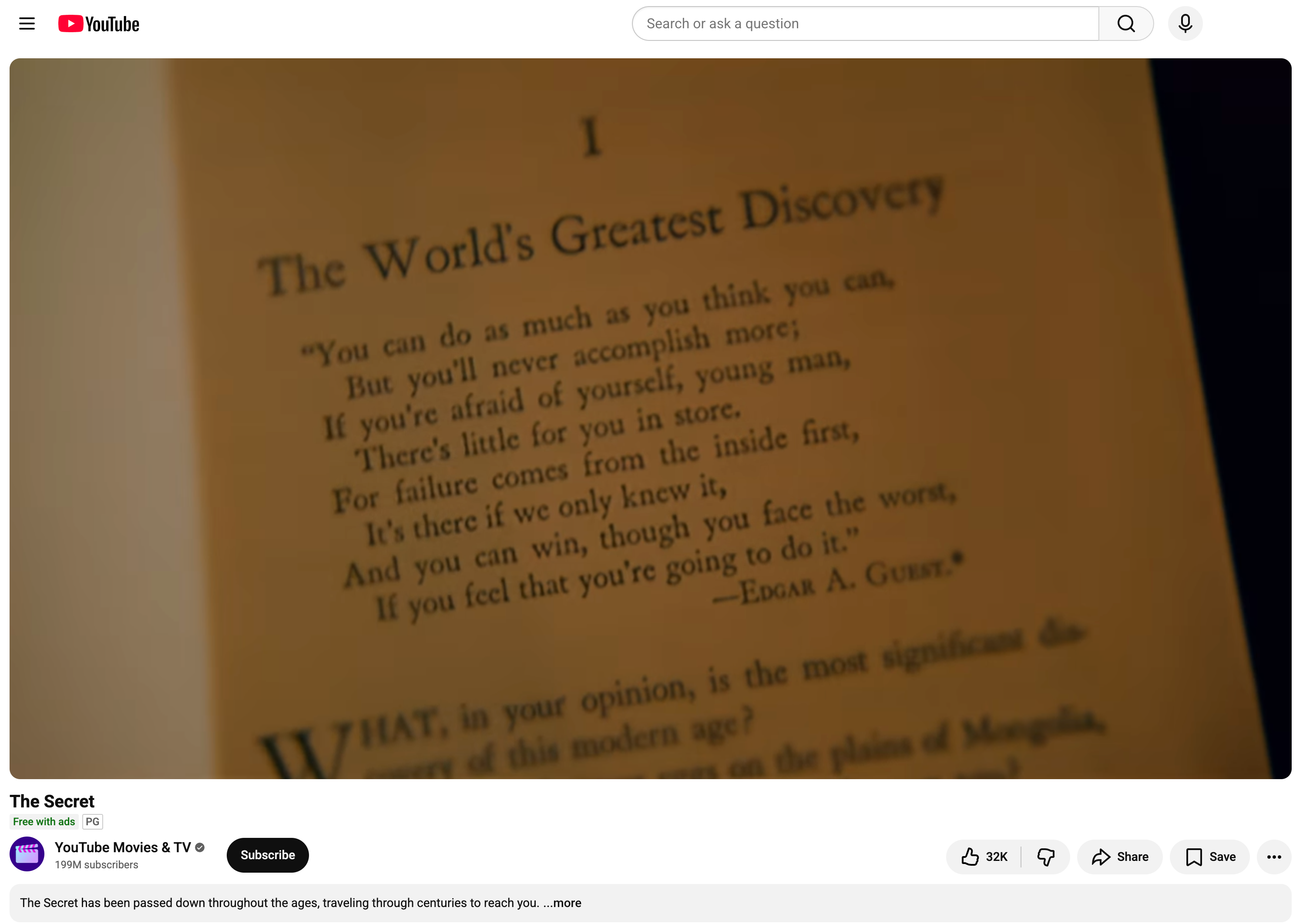Image resolution: width=1303 pixels, height=924 pixels.
Task: Subscribe to YouTube Movies & TV
Action: [x=268, y=854]
